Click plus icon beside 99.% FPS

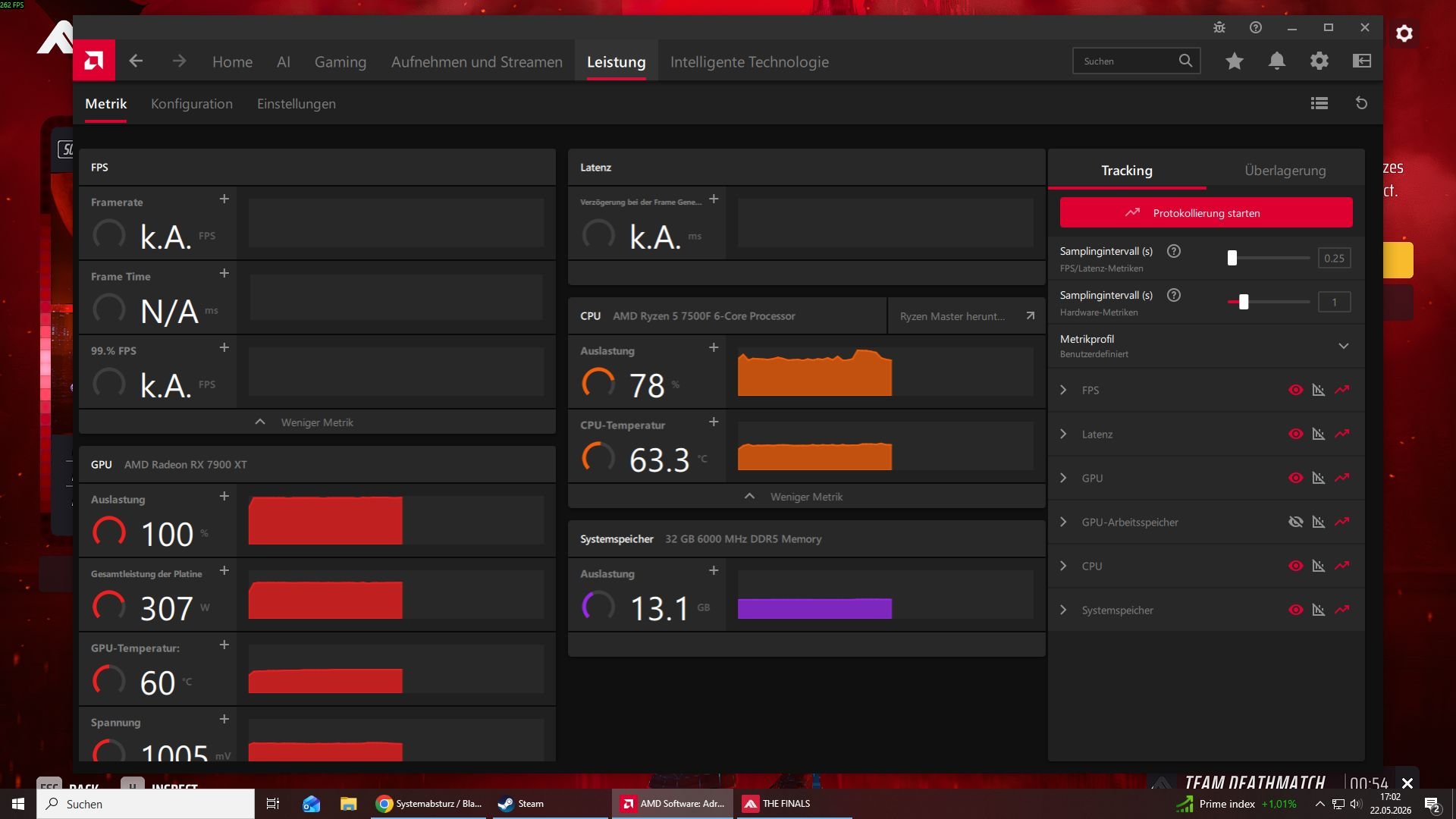click(x=224, y=347)
